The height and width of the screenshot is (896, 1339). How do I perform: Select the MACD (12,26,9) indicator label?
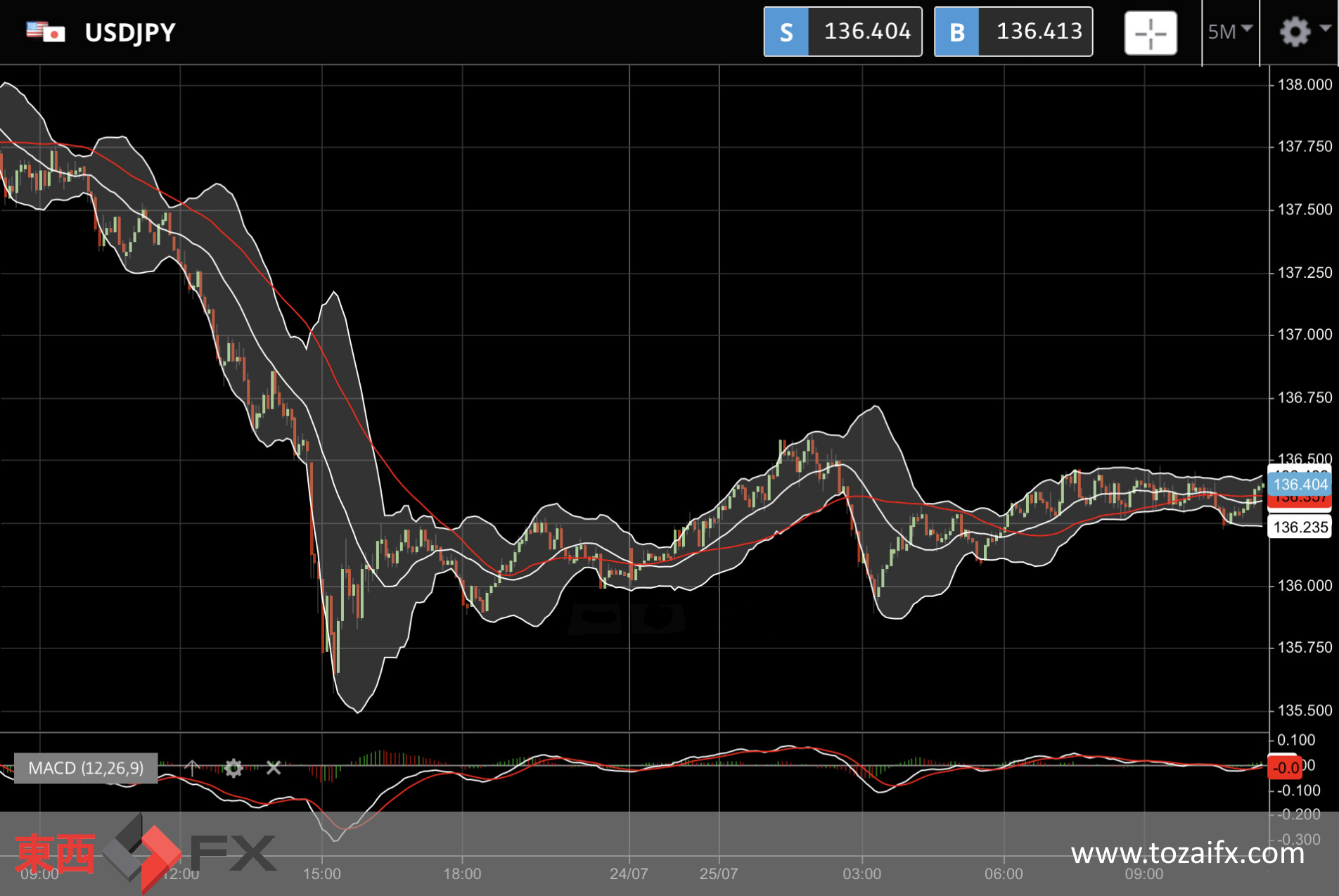(86, 768)
